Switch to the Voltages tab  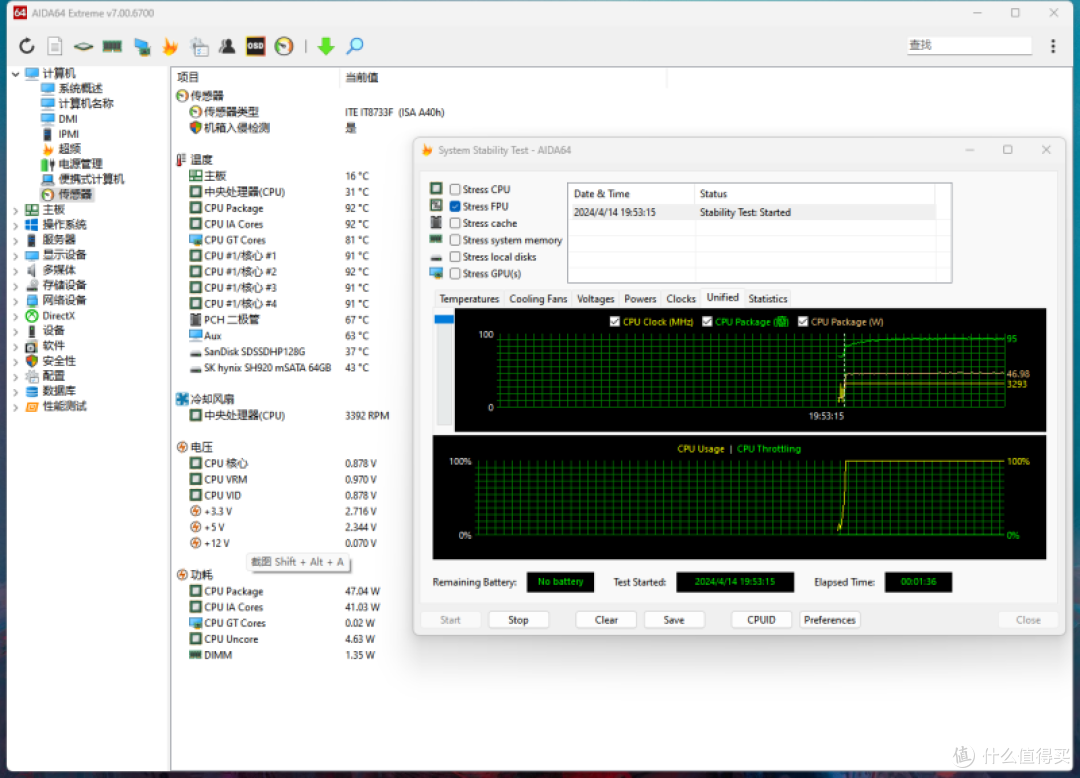(595, 299)
